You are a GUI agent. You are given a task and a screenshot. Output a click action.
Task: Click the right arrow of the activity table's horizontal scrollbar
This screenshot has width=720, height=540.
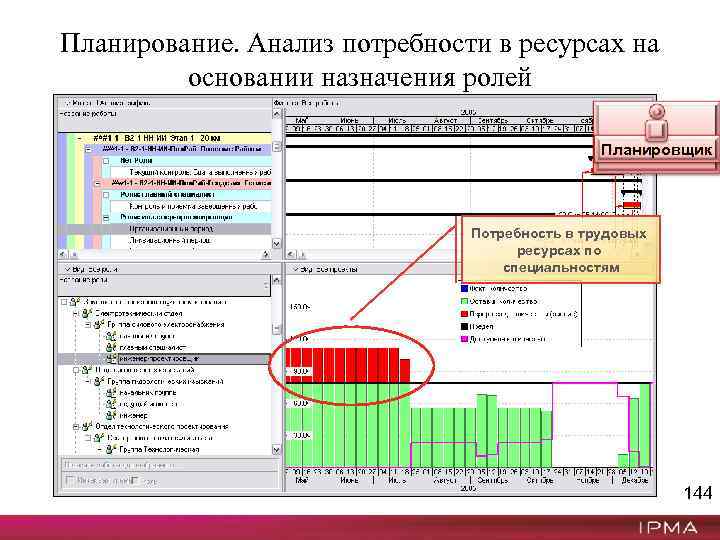click(x=265, y=254)
